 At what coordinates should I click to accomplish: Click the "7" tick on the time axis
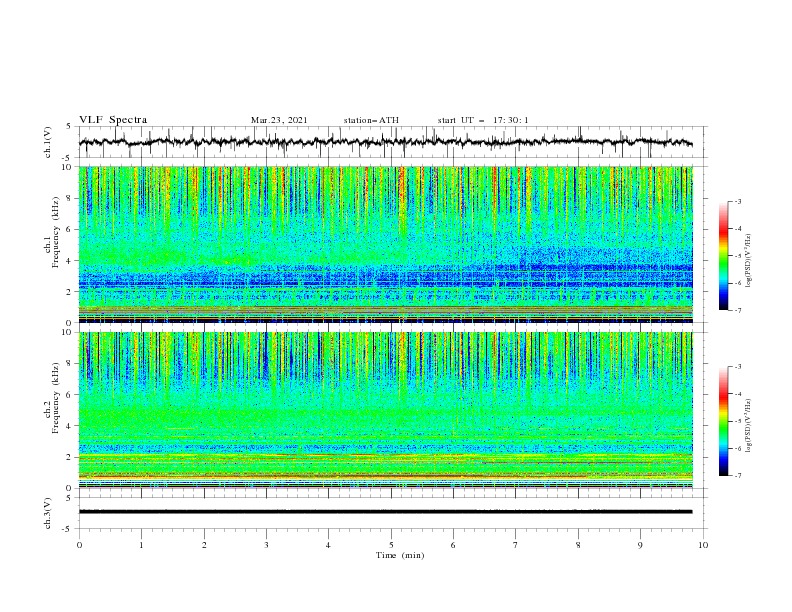516,545
